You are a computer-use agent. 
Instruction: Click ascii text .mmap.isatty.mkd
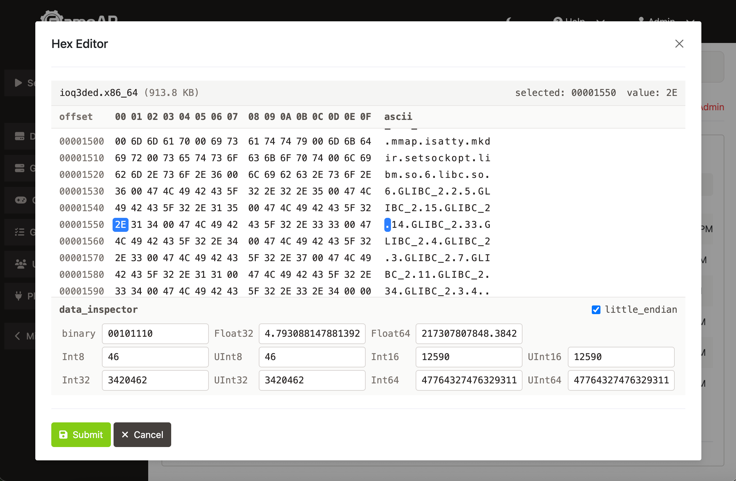pyautogui.click(x=437, y=141)
